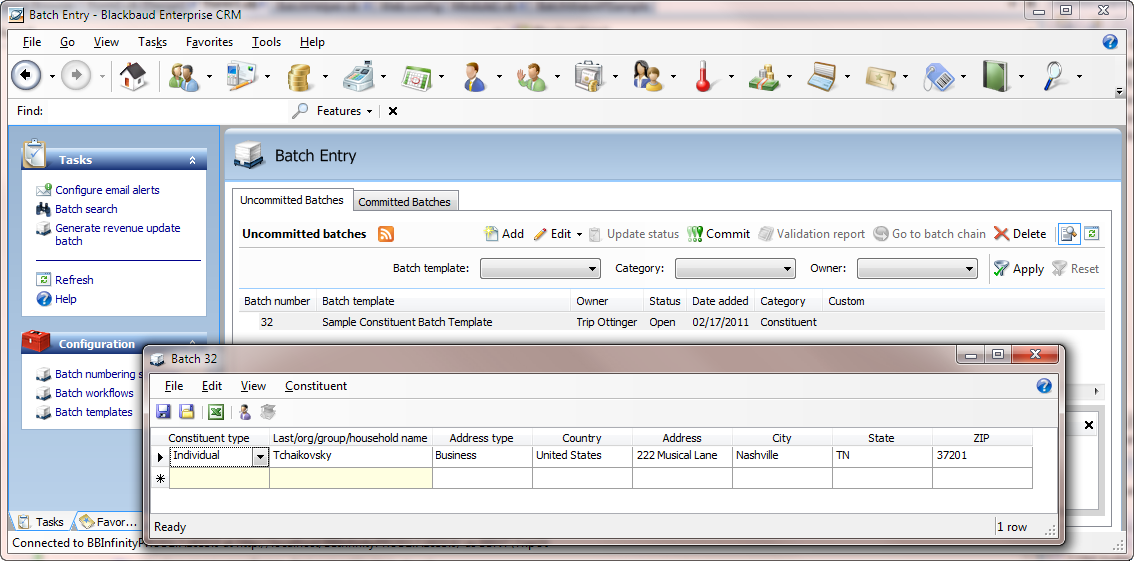Open the cash register icon
Screen dimensions: 1134x561
357,75
